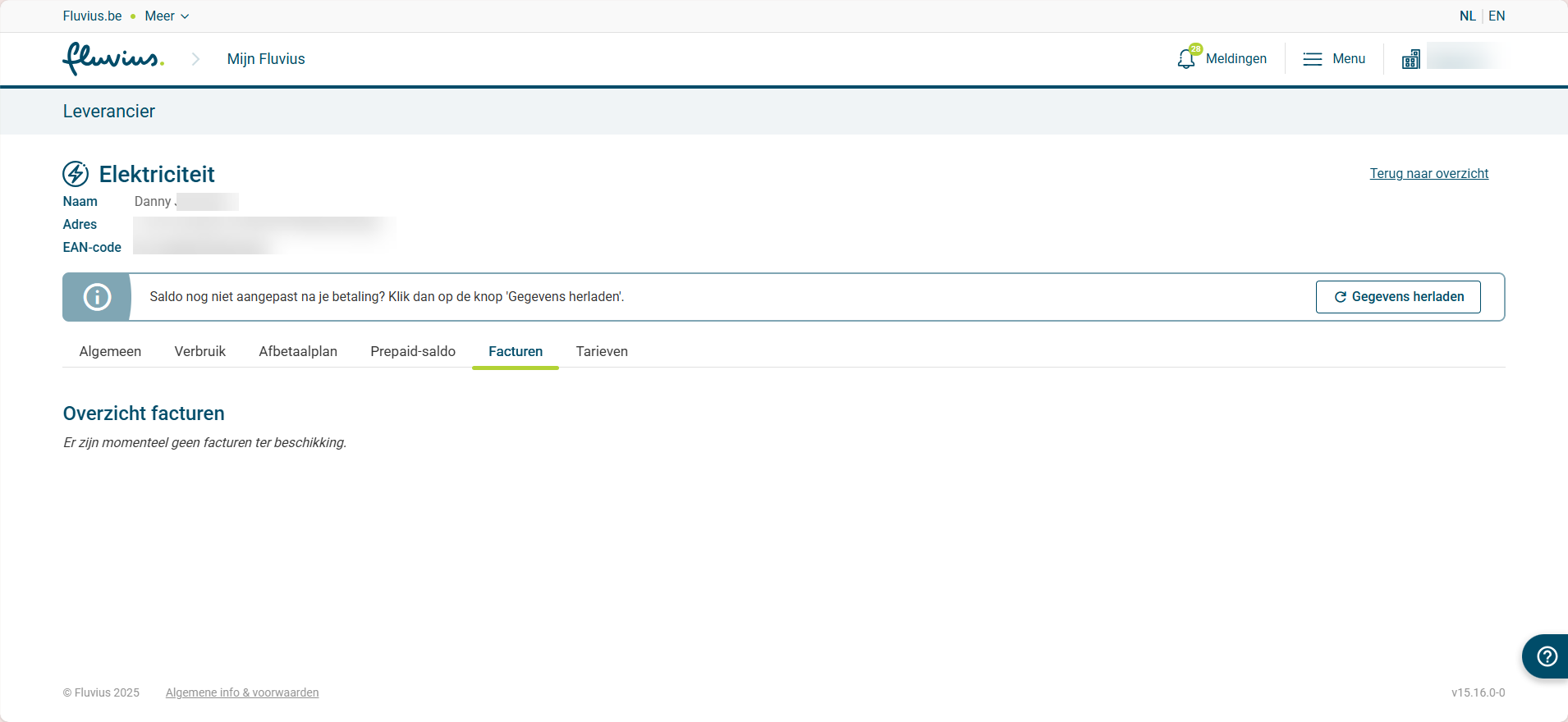Click the Fluvius logo
Viewport: 1568px width, 722px height.
[113, 59]
